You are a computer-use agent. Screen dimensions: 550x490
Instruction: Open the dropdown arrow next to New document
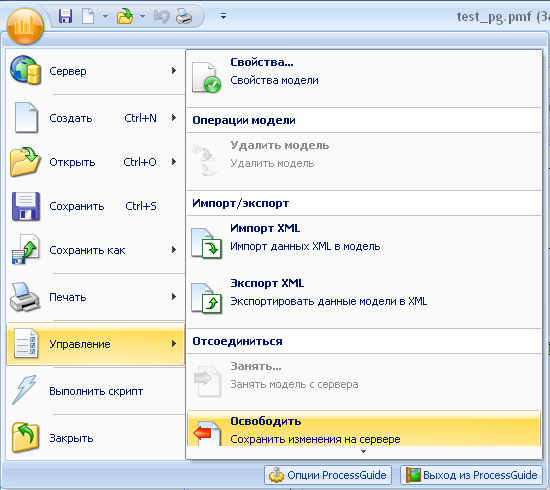point(105,16)
